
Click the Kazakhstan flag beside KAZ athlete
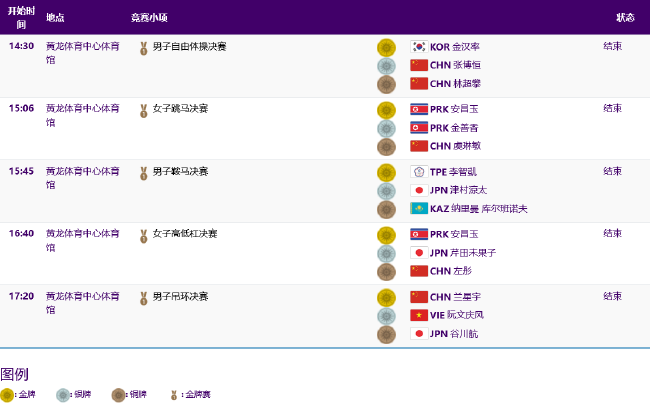coord(419,208)
